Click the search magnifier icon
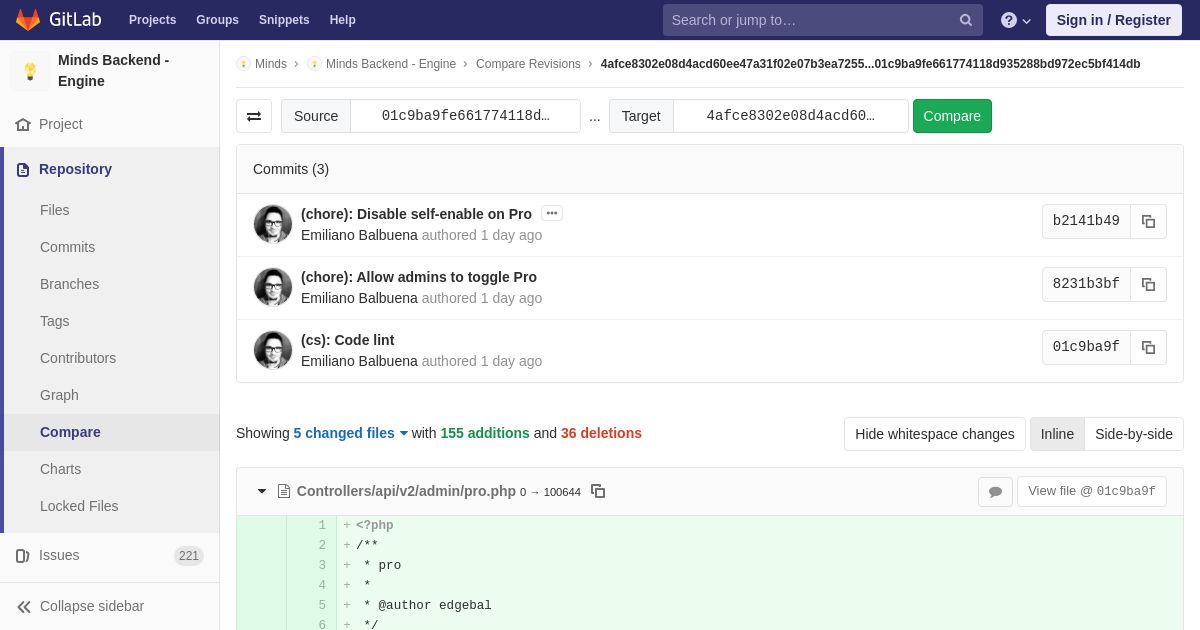The image size is (1200, 630). (x=965, y=20)
